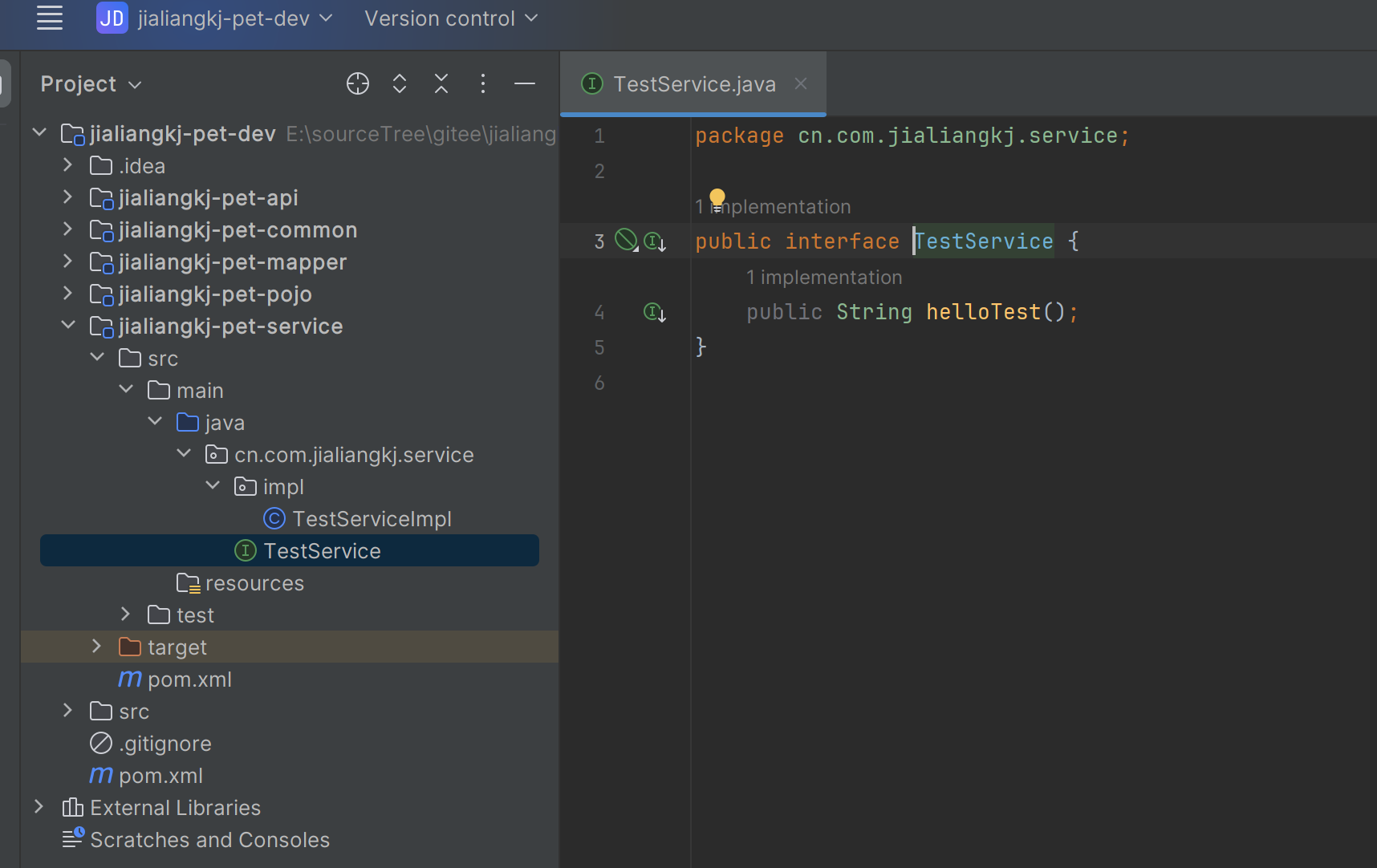Click Collapse All icon in Project panel
This screenshot has width=1377, height=868.
(x=441, y=83)
